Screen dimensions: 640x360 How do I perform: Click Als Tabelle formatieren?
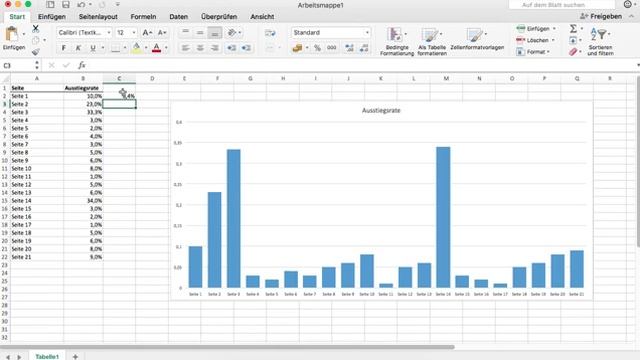tap(432, 41)
